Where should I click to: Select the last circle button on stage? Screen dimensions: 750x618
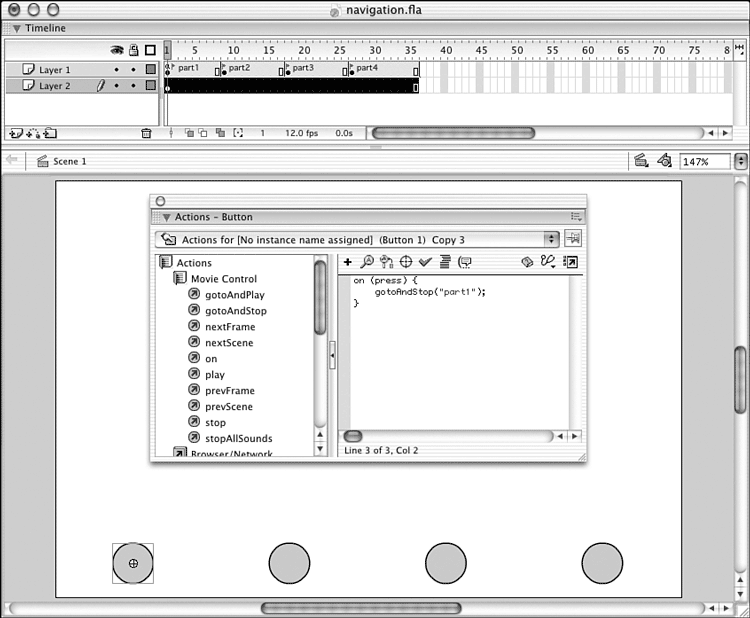tap(602, 563)
